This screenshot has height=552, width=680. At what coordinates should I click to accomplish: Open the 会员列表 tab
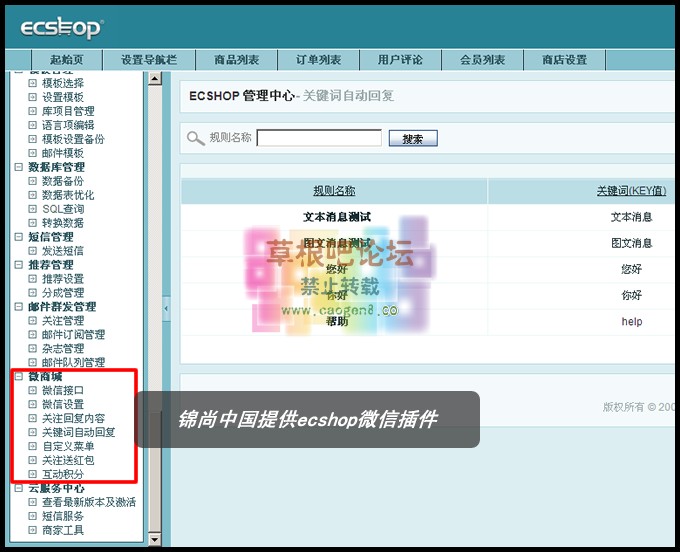(482, 60)
